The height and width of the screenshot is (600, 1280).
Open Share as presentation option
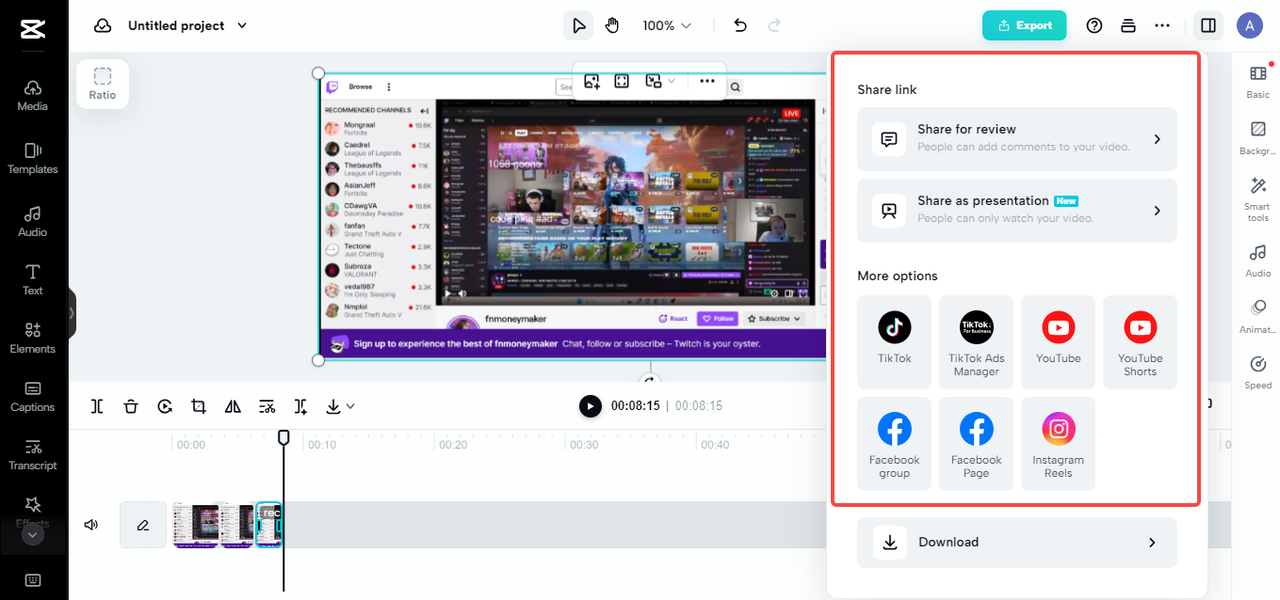coord(1017,210)
